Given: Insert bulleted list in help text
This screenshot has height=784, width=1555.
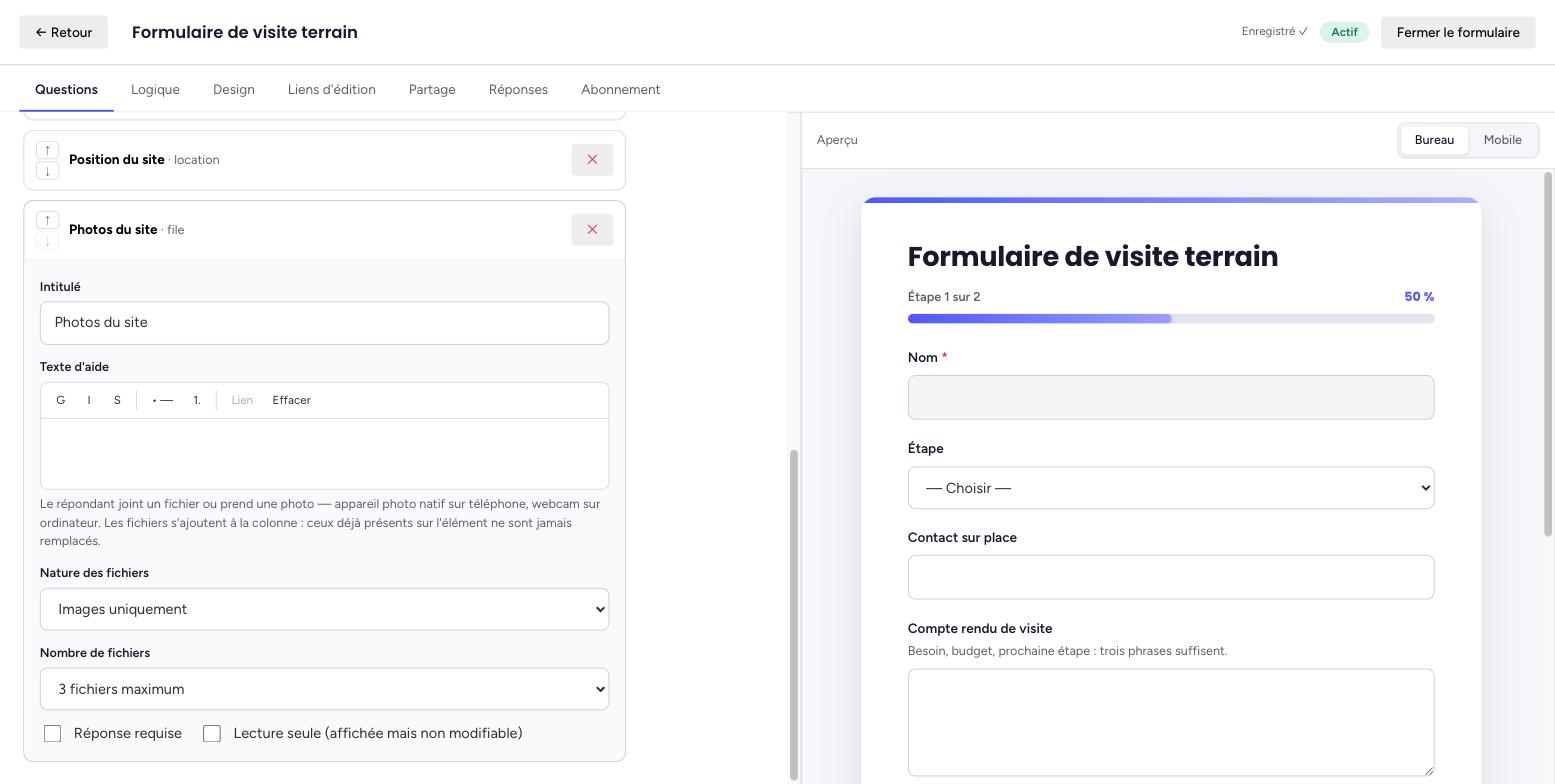Looking at the screenshot, I should point(162,400).
